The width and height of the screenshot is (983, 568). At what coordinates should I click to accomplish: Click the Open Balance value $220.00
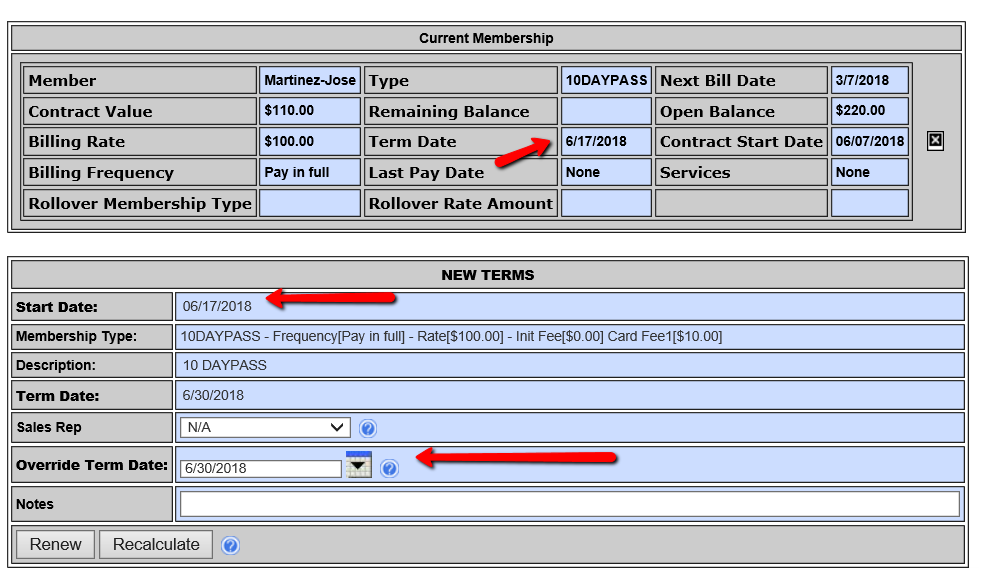(x=869, y=111)
